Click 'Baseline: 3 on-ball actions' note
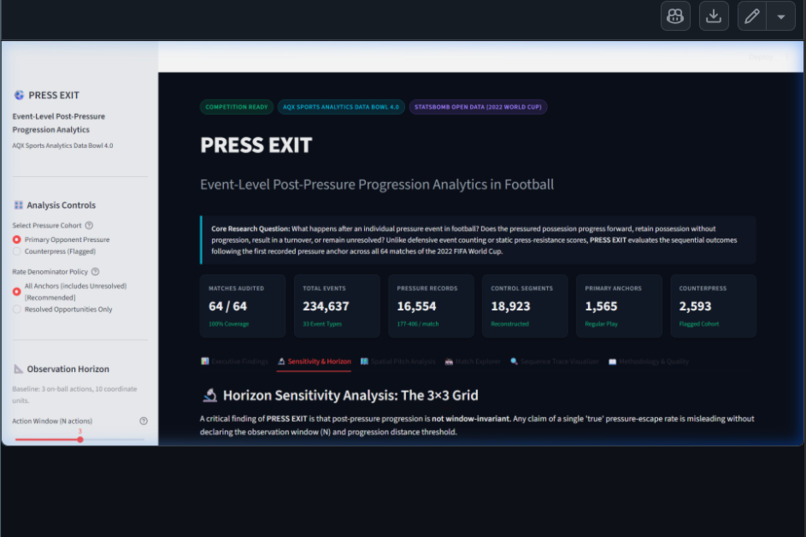This screenshot has width=806, height=537. click(75, 395)
